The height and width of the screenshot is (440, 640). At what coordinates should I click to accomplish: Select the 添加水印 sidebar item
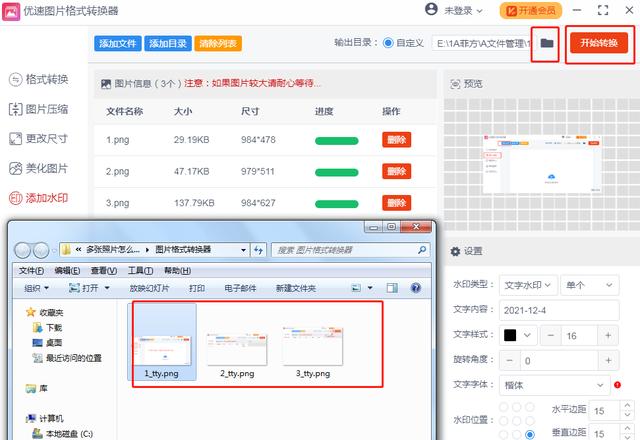point(39,198)
